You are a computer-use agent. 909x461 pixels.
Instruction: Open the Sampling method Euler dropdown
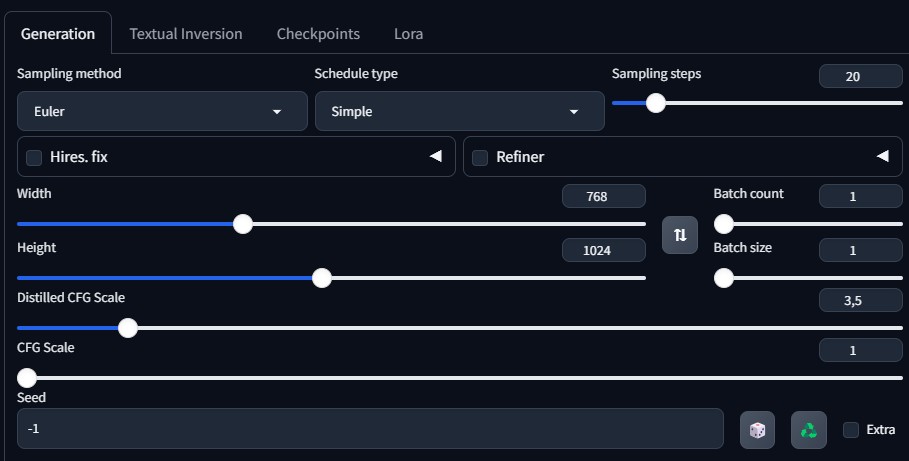coord(162,111)
